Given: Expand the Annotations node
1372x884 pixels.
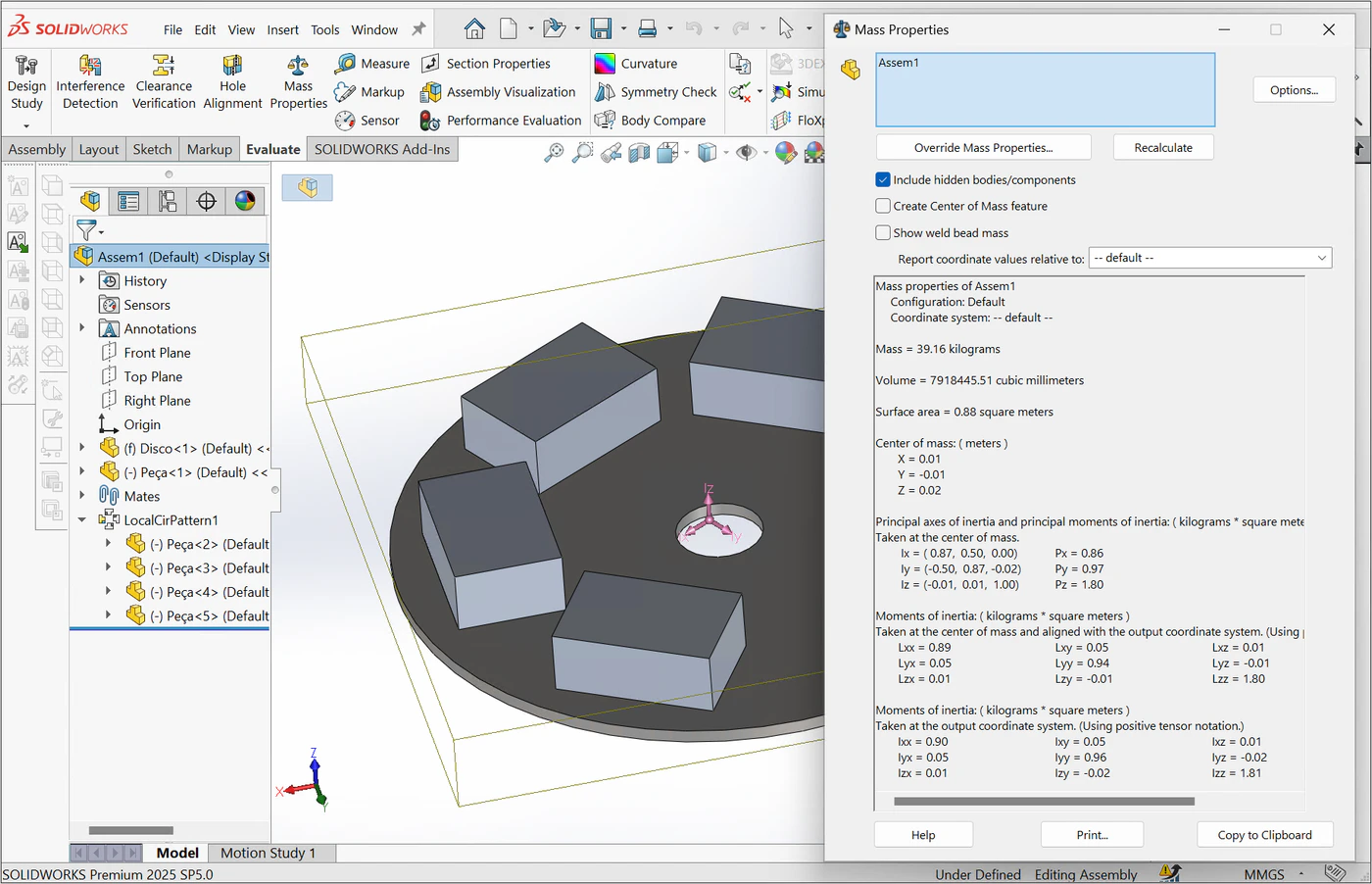Looking at the screenshot, I should pyautogui.click(x=82, y=328).
